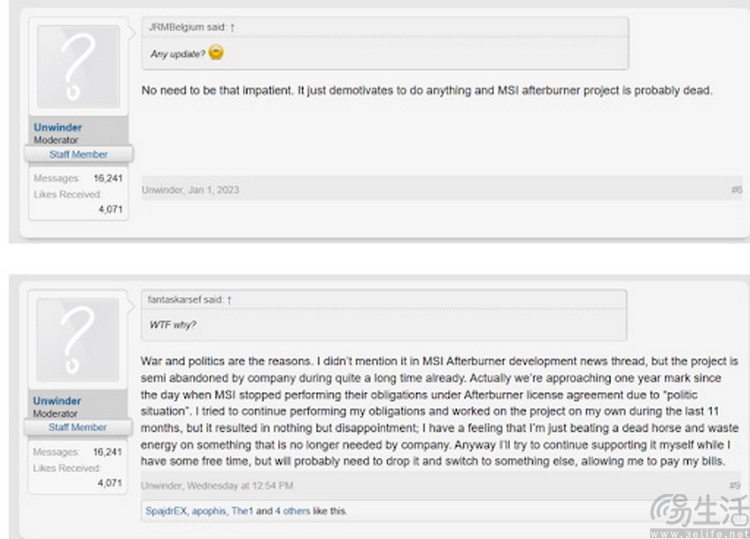Click the arrow beside JRMBelgium said
Viewport: 750px width, 539px height.
tap(232, 28)
